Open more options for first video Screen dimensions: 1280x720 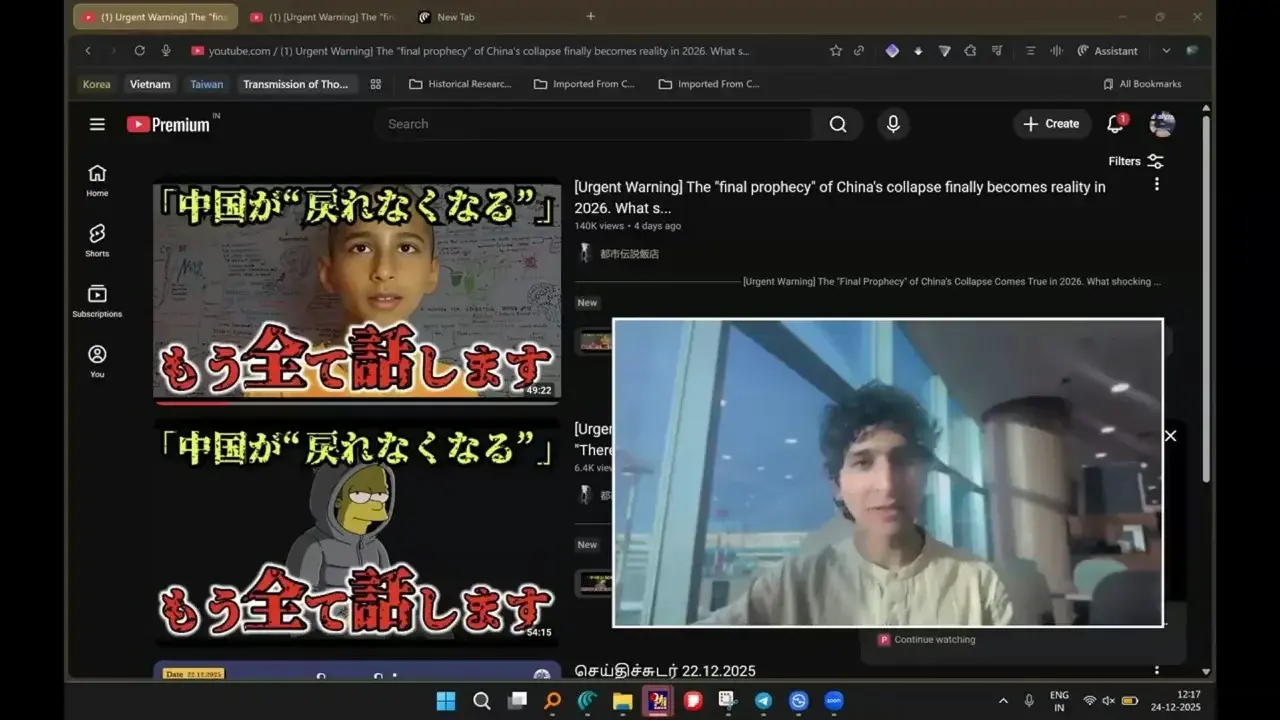pyautogui.click(x=1157, y=184)
